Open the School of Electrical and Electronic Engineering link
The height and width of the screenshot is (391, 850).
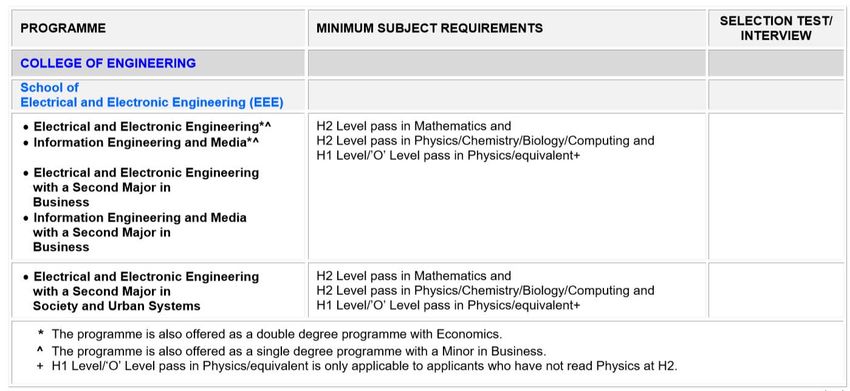coord(152,95)
